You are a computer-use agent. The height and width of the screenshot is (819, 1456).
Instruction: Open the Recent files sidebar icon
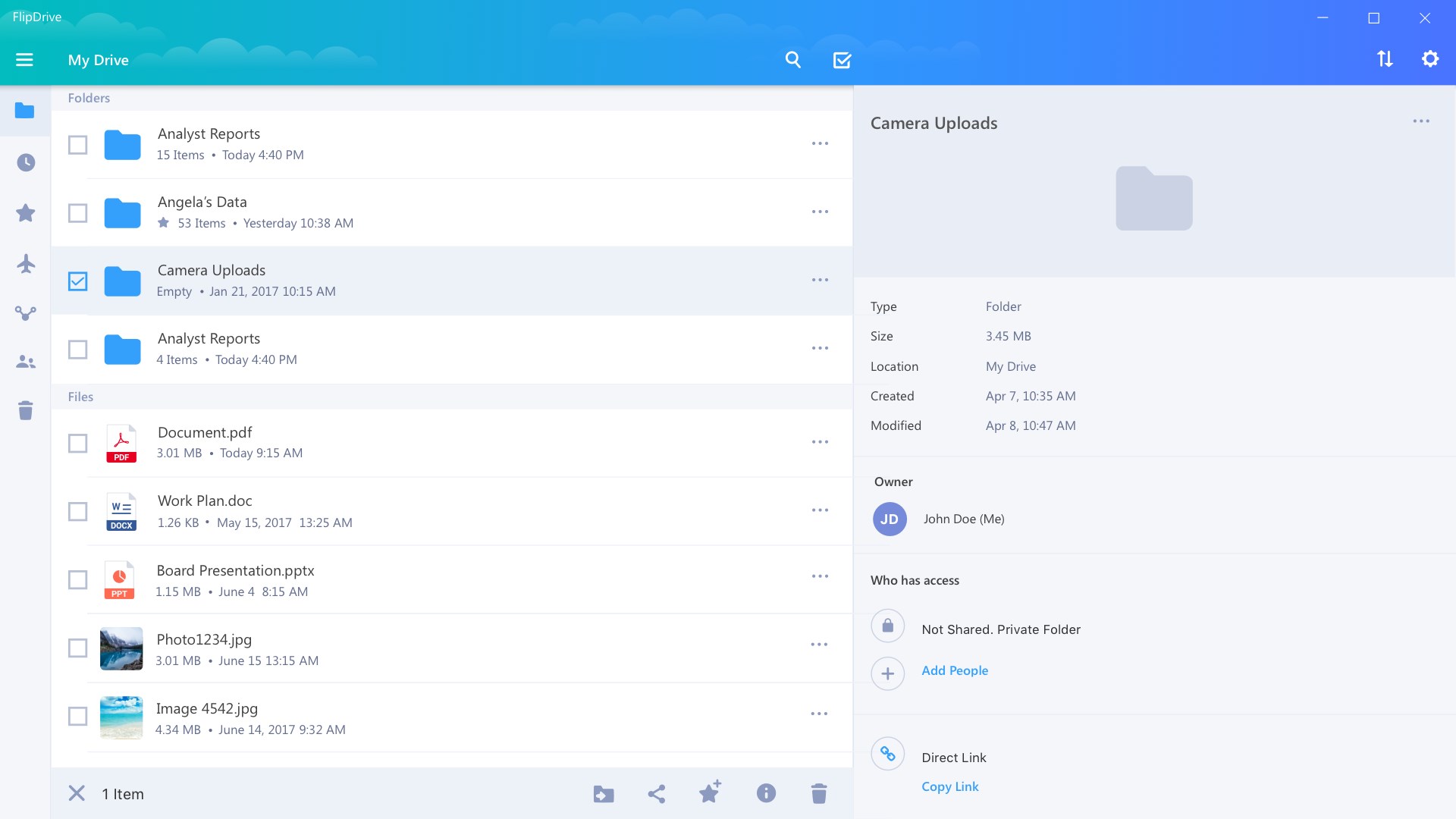[26, 162]
